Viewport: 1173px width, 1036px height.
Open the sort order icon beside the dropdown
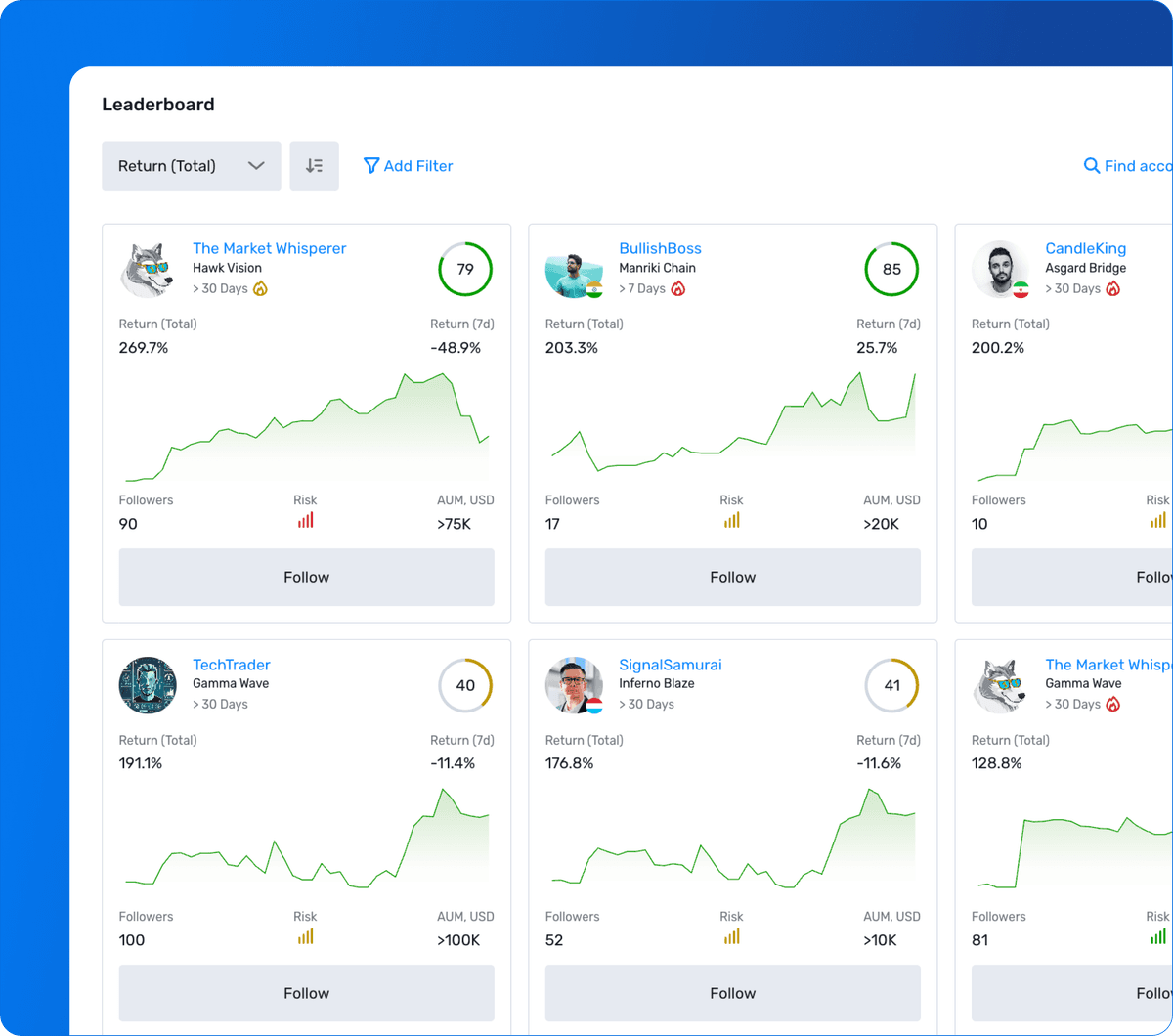pyautogui.click(x=314, y=165)
